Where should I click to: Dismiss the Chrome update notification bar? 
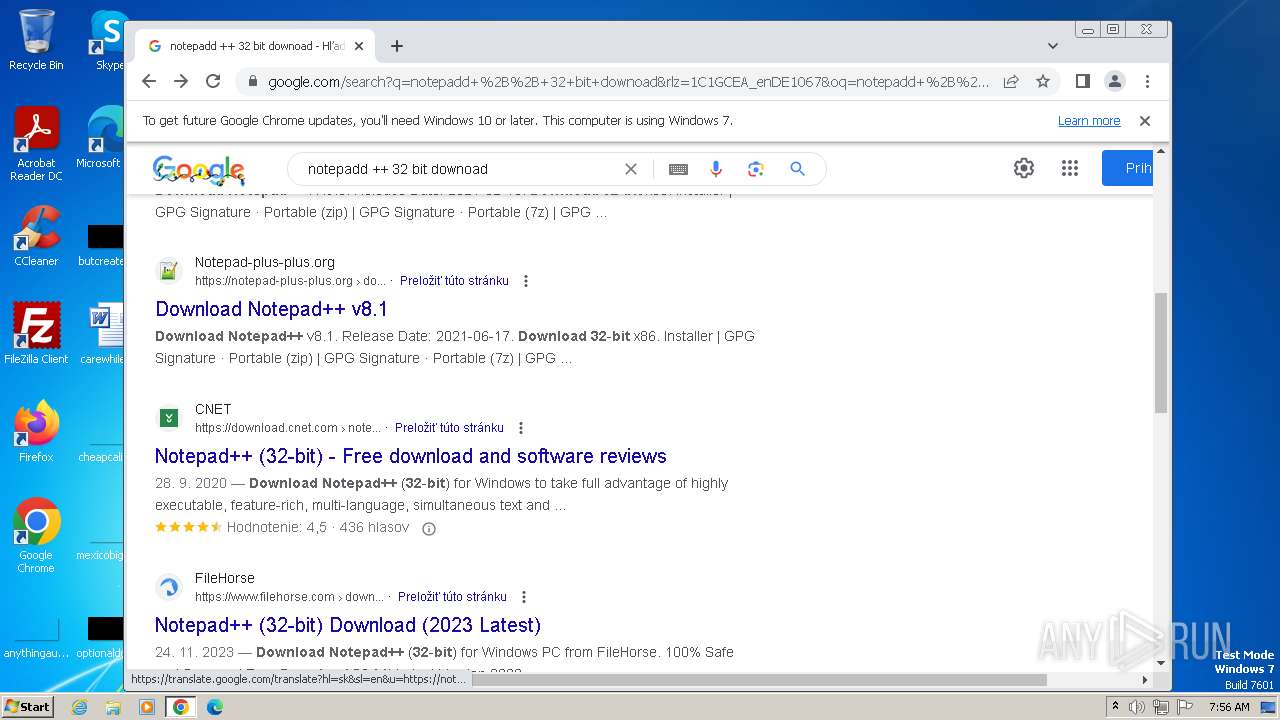tap(1145, 121)
